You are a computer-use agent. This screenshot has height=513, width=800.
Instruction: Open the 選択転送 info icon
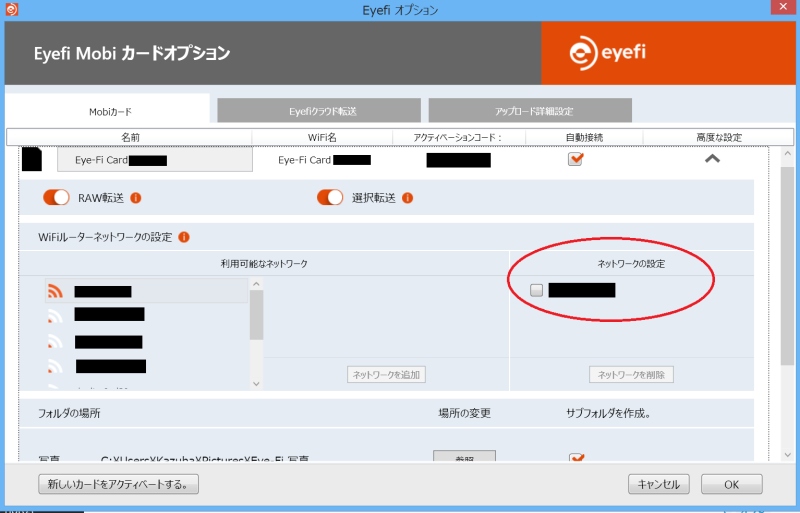[407, 198]
